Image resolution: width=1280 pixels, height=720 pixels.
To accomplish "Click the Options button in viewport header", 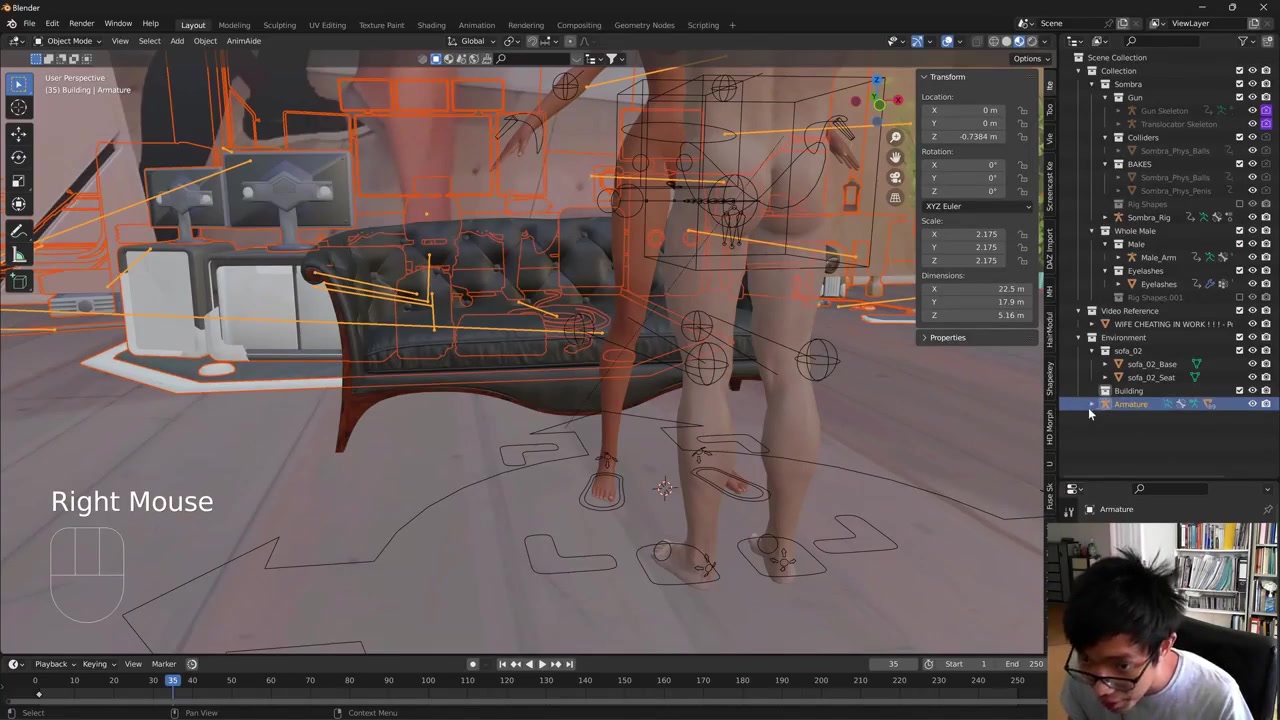I will coord(1029,58).
